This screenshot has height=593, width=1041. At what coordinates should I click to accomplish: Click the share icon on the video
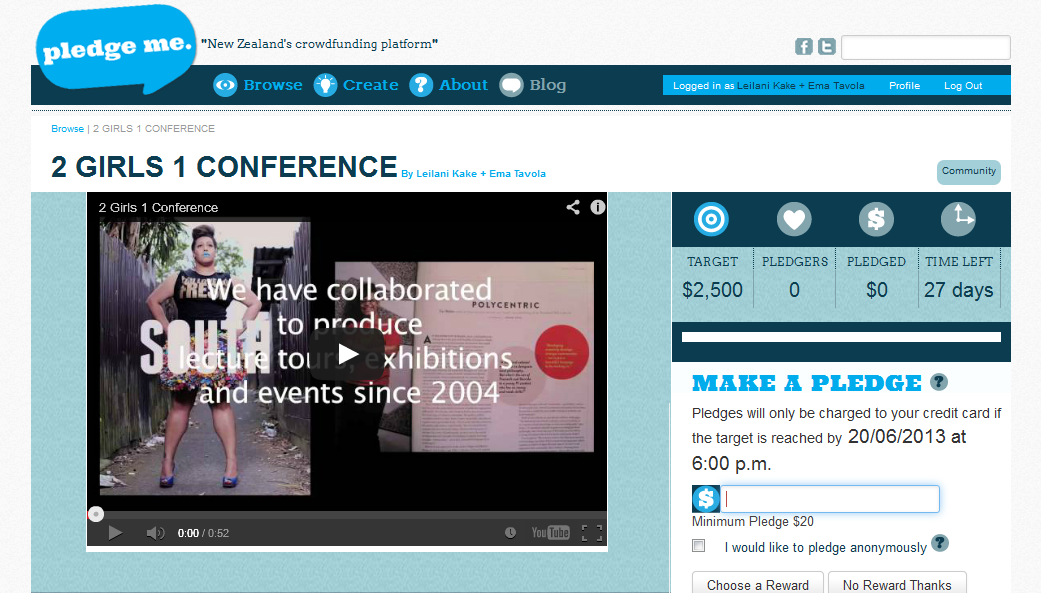coord(573,207)
